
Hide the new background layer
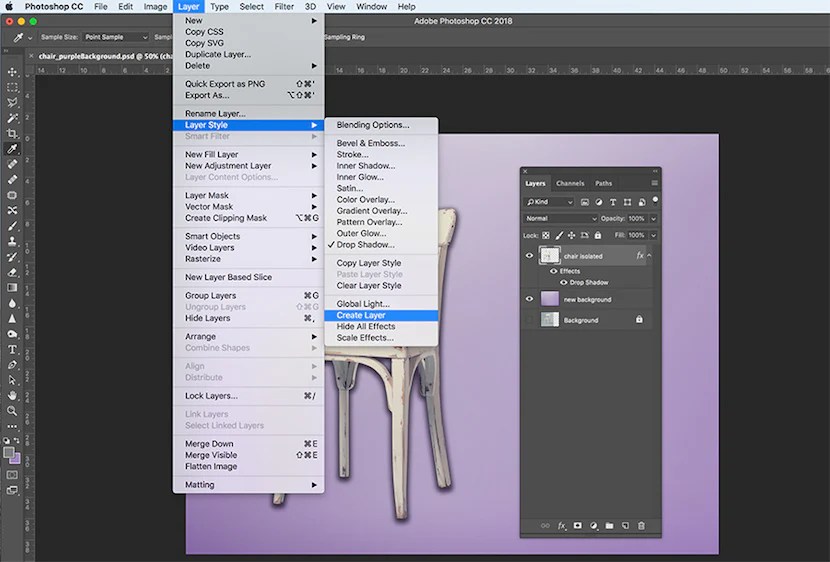coord(530,299)
